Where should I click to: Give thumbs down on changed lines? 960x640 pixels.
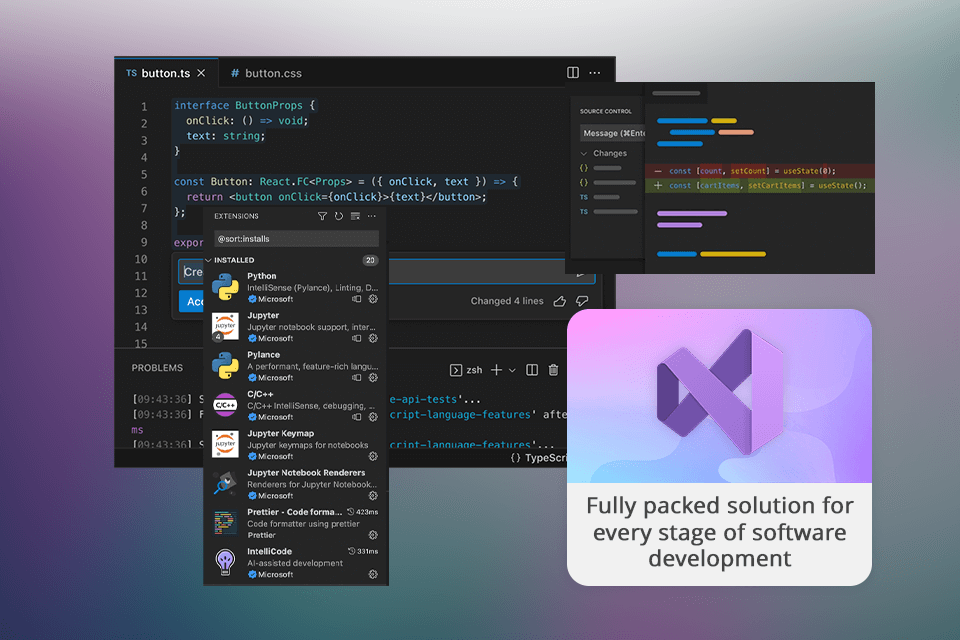582,301
